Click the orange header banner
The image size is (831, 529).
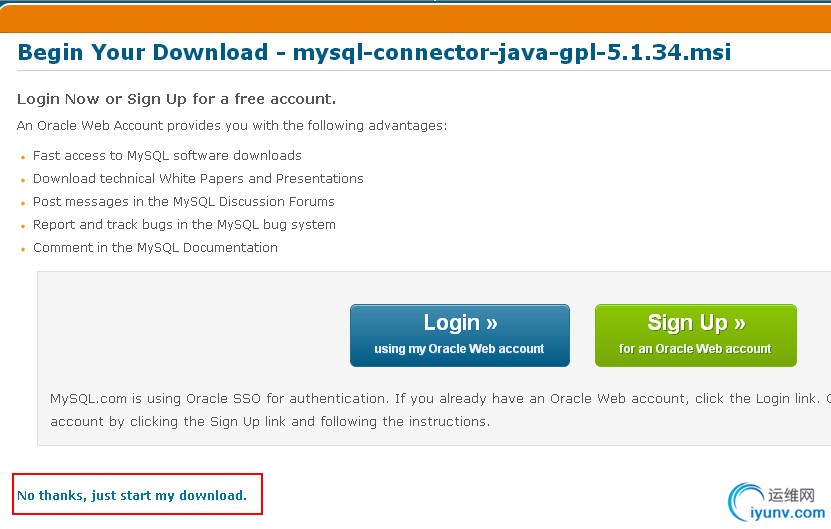tap(416, 19)
